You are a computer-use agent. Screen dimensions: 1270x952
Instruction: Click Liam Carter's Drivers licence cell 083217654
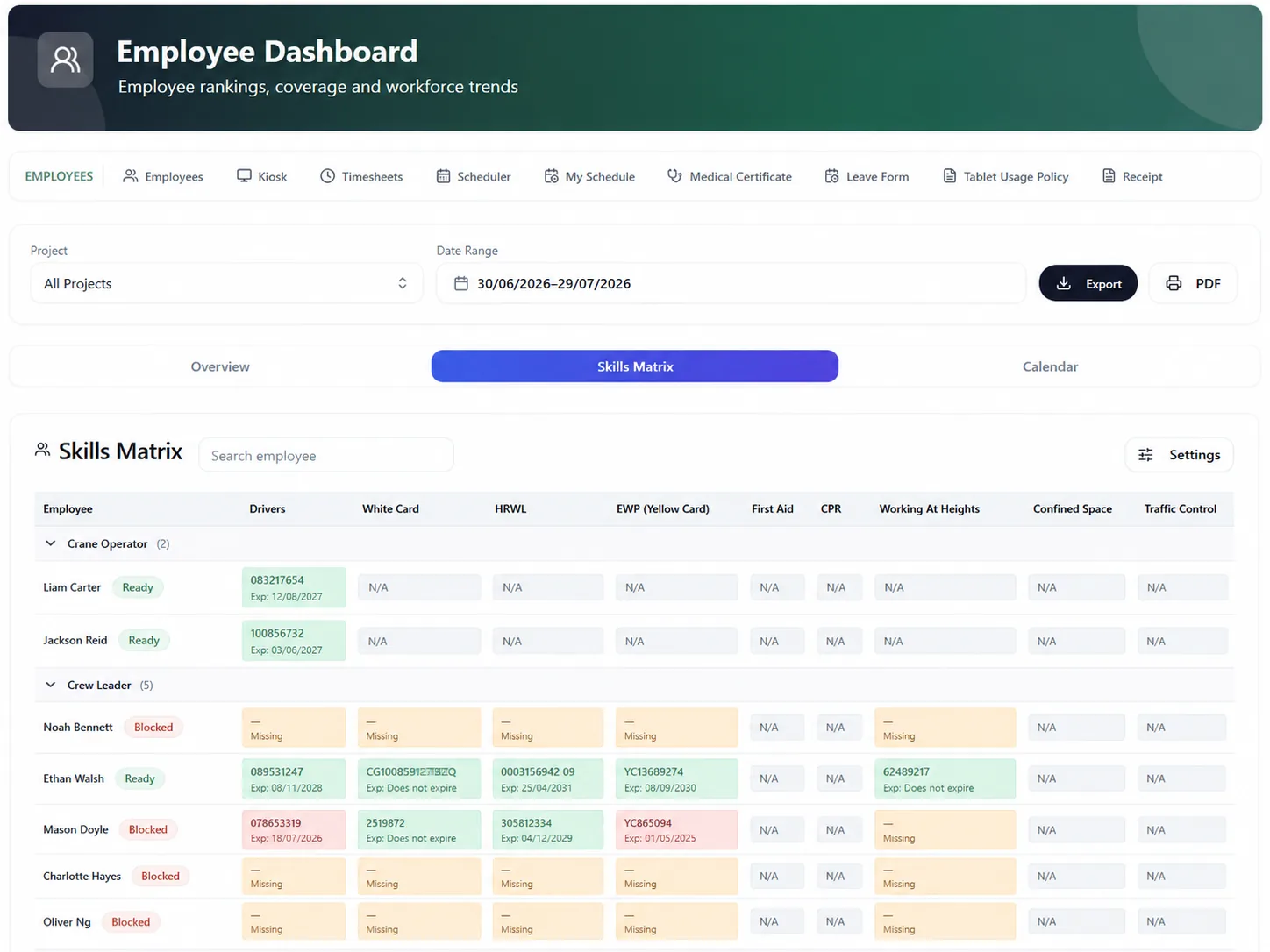coord(294,587)
